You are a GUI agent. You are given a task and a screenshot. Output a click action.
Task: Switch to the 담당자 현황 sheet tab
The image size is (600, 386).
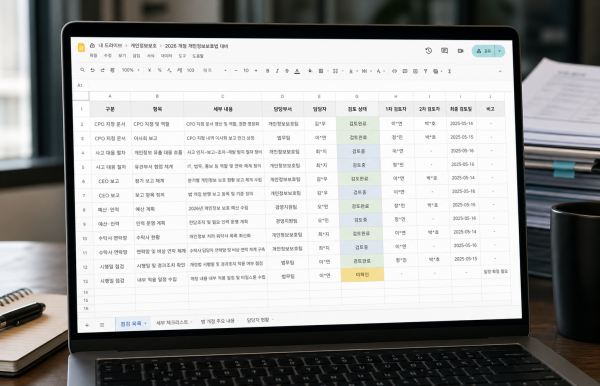click(x=260, y=320)
